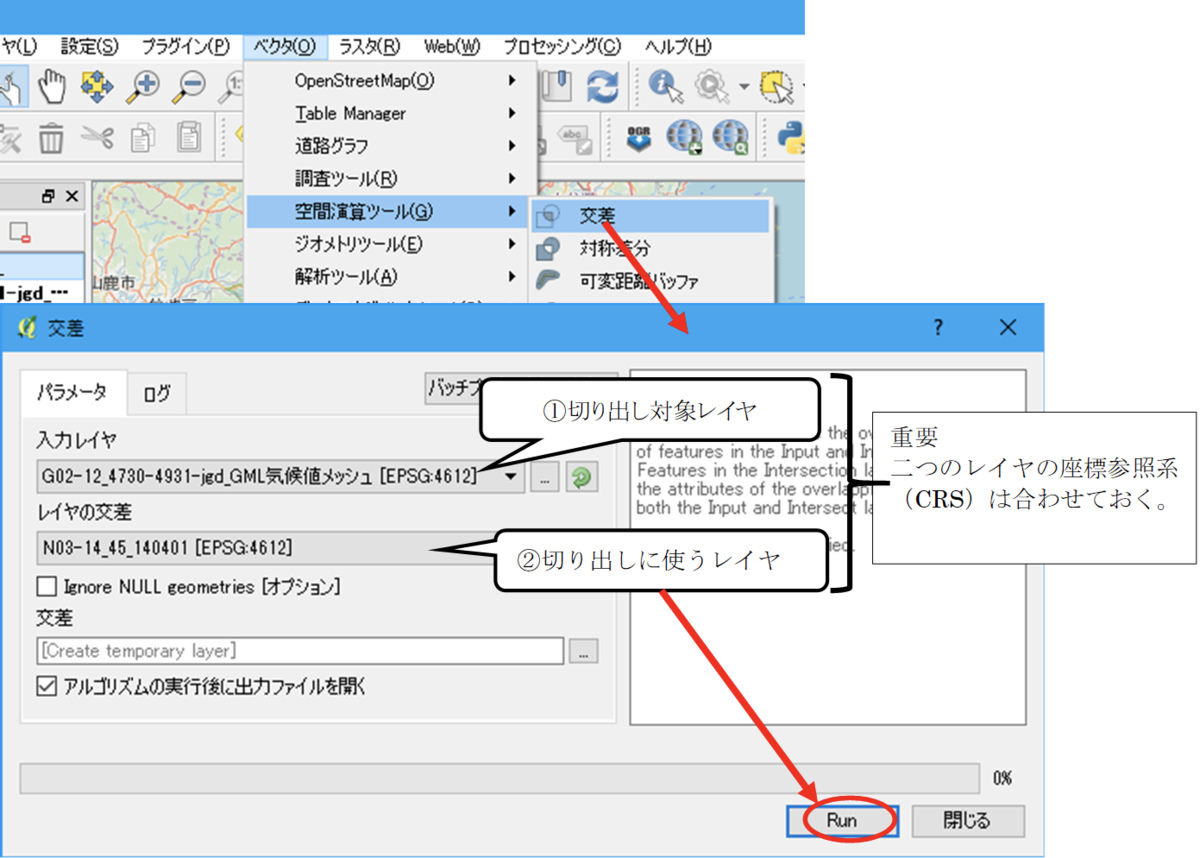1200x858 pixels.
Task: Expand the 解析ツール(A) submenu
Action: (x=390, y=276)
